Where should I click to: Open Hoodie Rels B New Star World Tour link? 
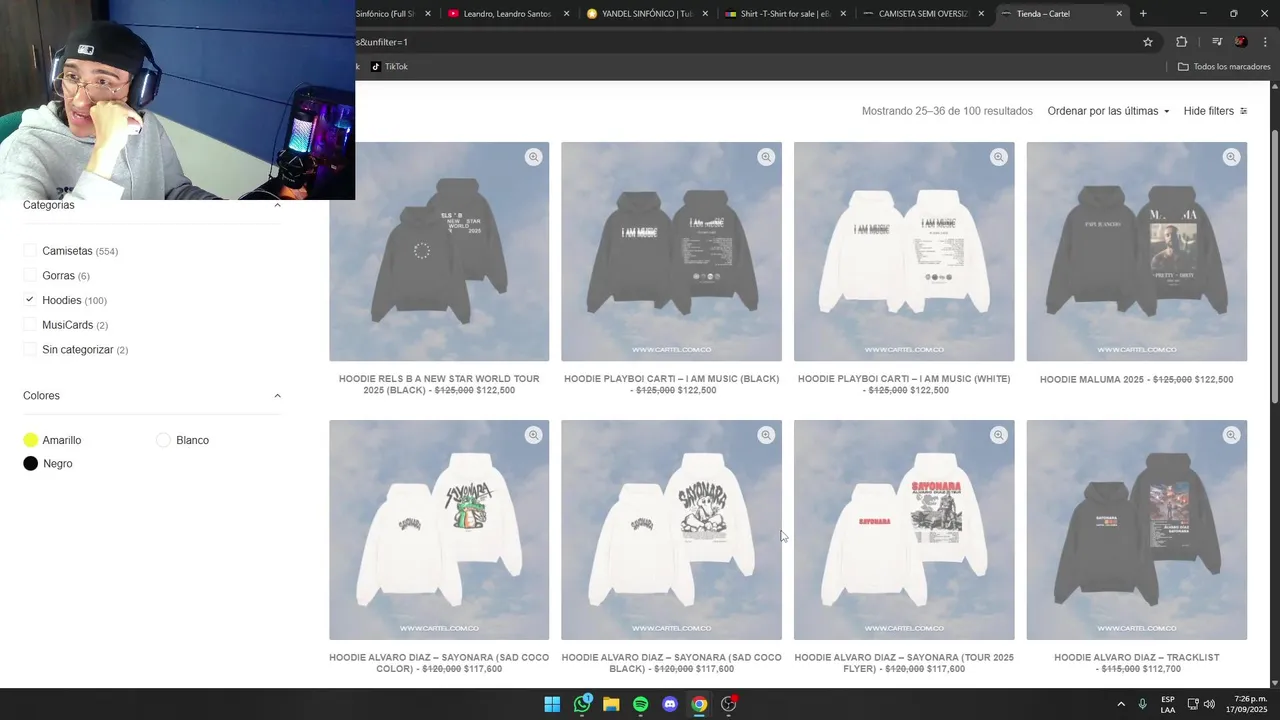point(439,384)
